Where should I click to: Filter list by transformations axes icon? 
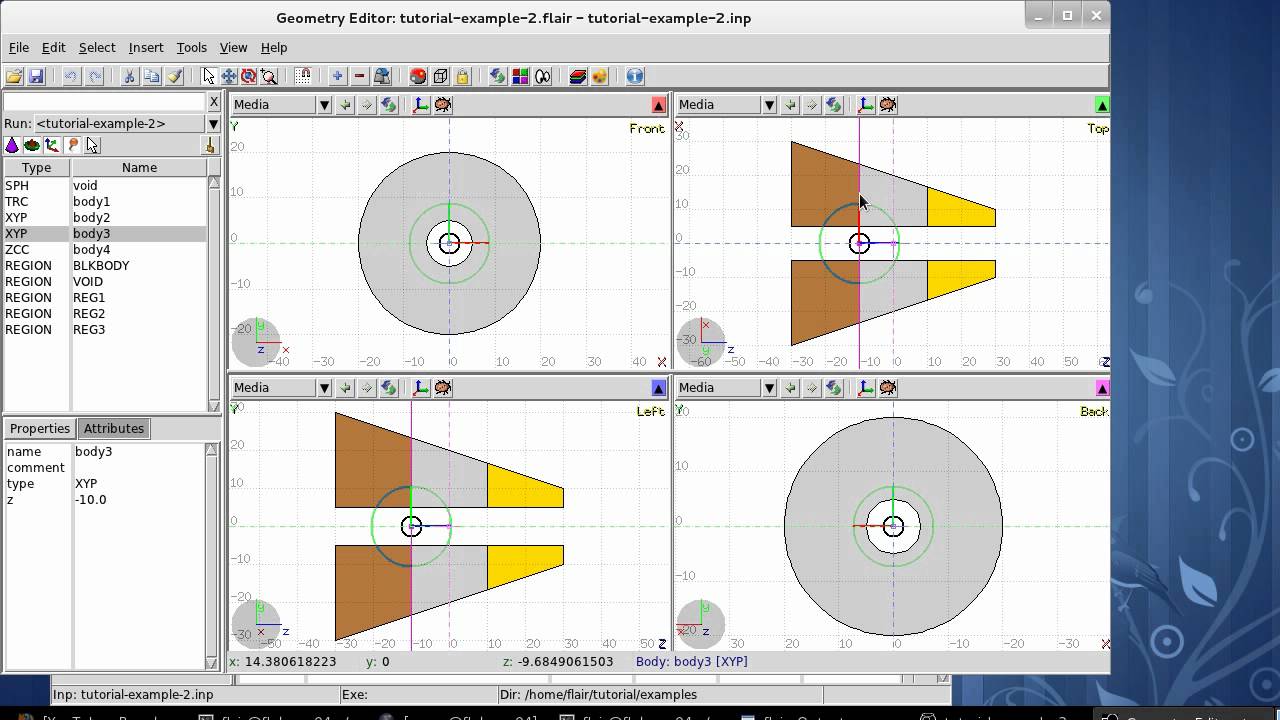52,145
